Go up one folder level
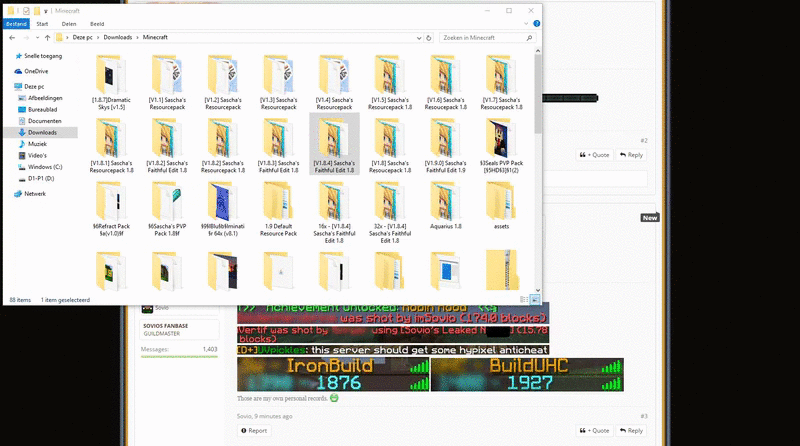Viewport: 800px width, 446px height. click(47, 38)
